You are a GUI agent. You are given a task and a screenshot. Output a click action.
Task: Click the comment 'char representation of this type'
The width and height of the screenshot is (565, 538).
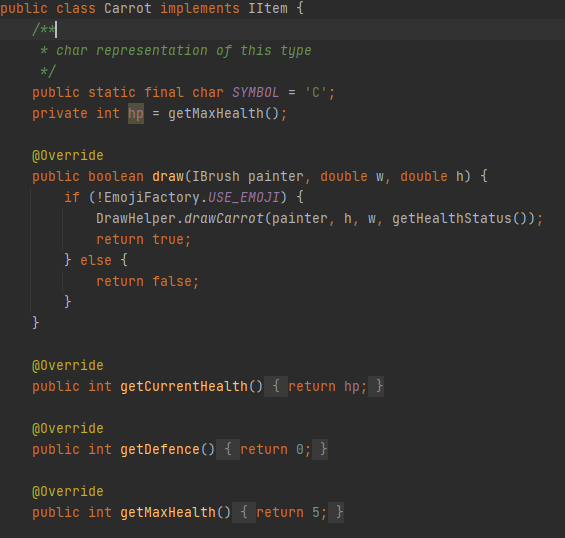183,50
